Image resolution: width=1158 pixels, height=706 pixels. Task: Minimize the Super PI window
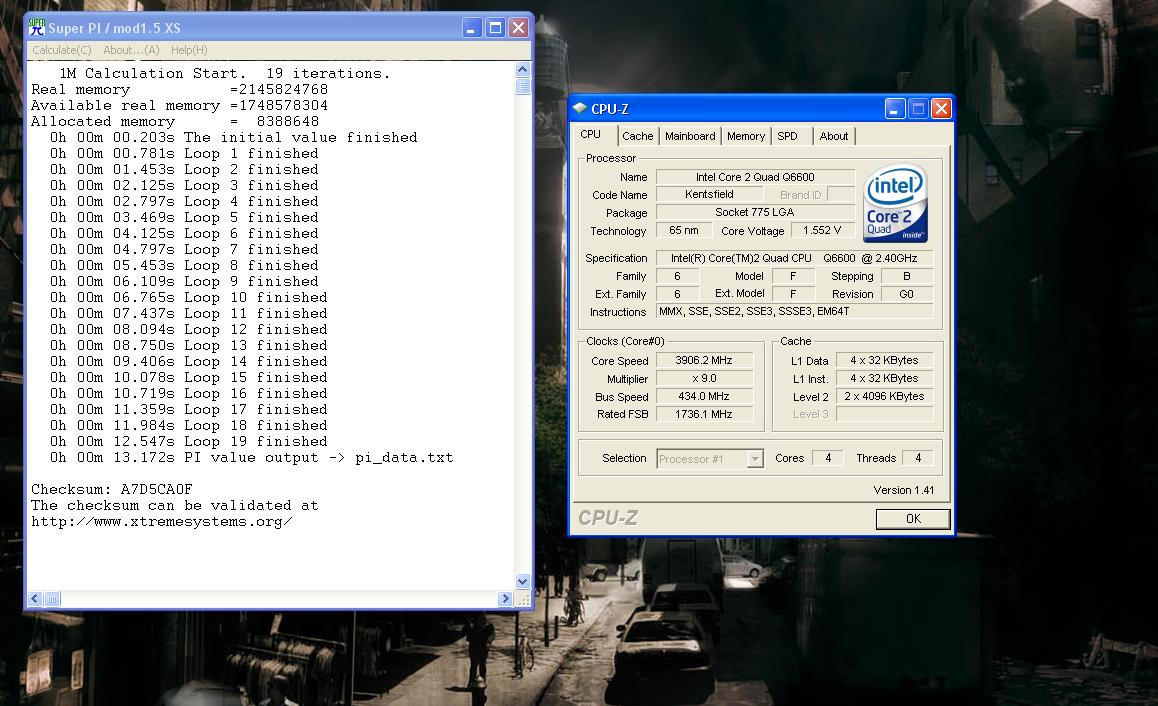471,28
